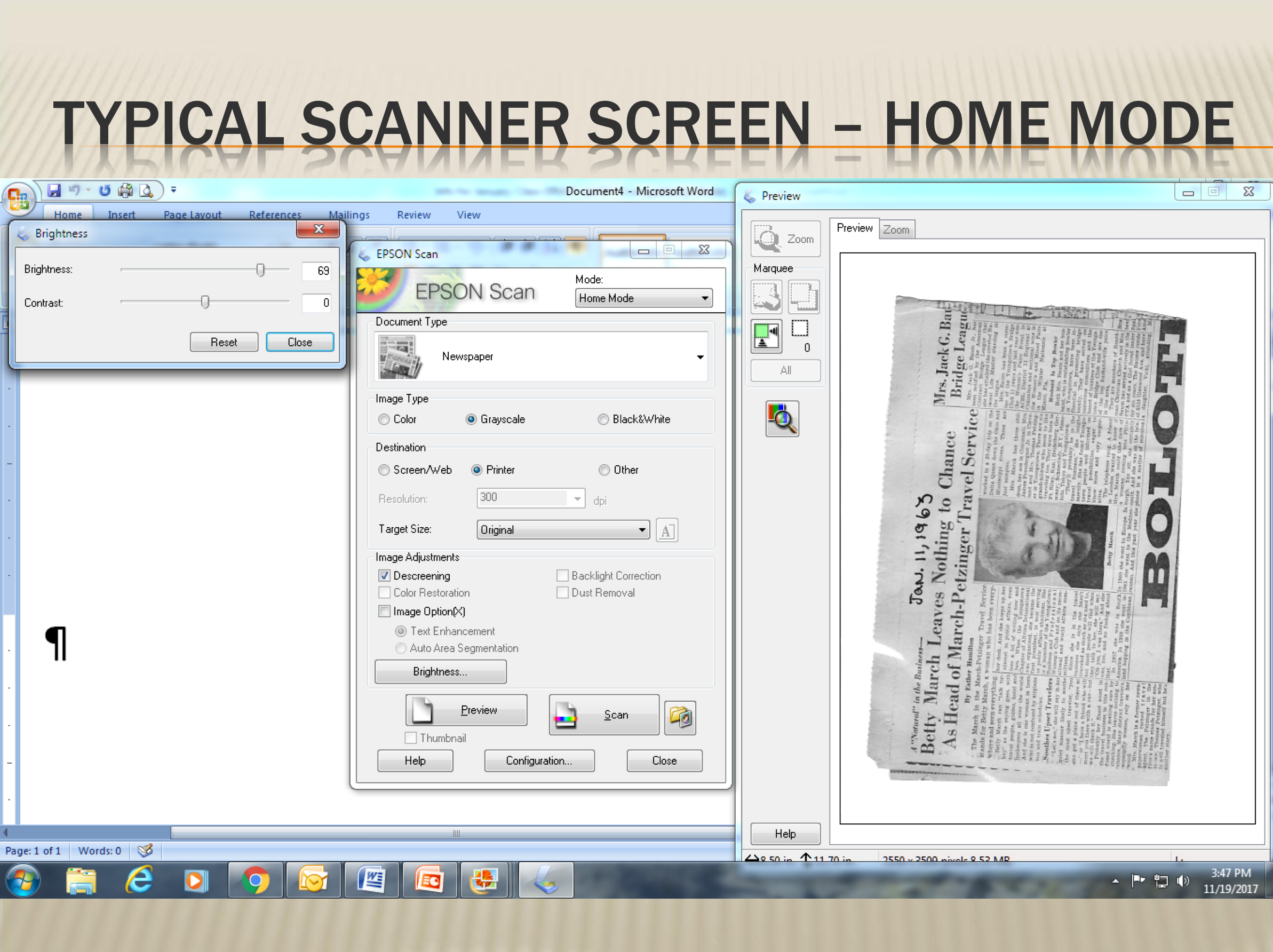Screen dimensions: 1273x952
Task: Enable the Thumbnail checkbox
Action: tap(411, 738)
